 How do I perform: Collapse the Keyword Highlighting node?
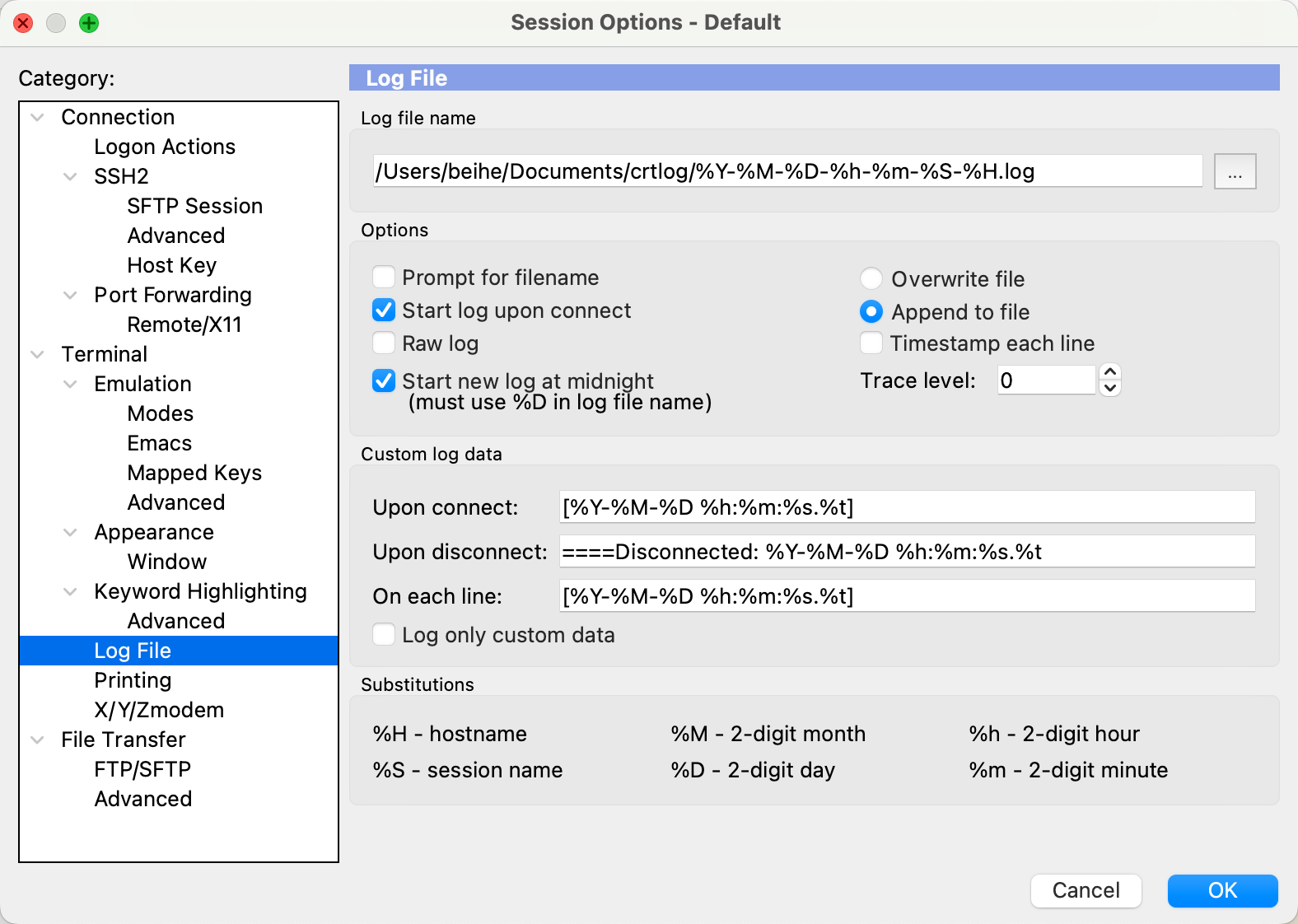[x=71, y=592]
